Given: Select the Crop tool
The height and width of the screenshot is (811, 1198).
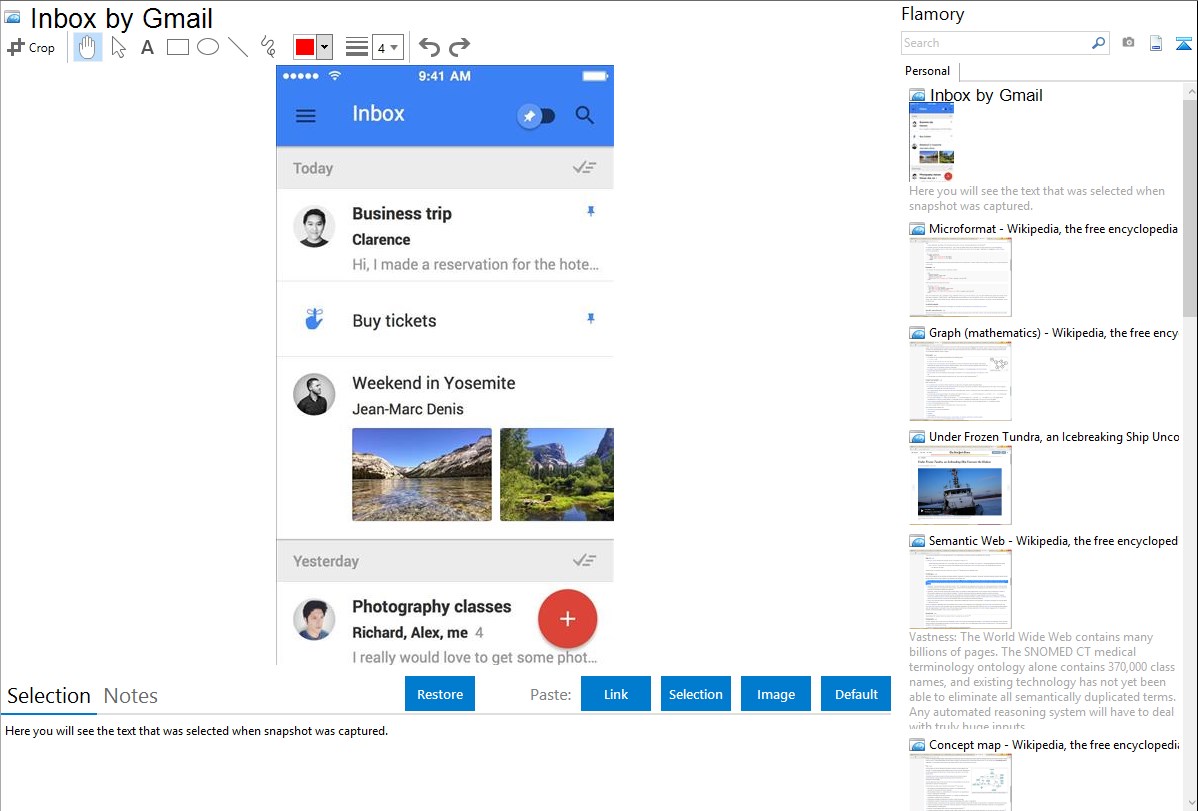Looking at the screenshot, I should [31, 47].
